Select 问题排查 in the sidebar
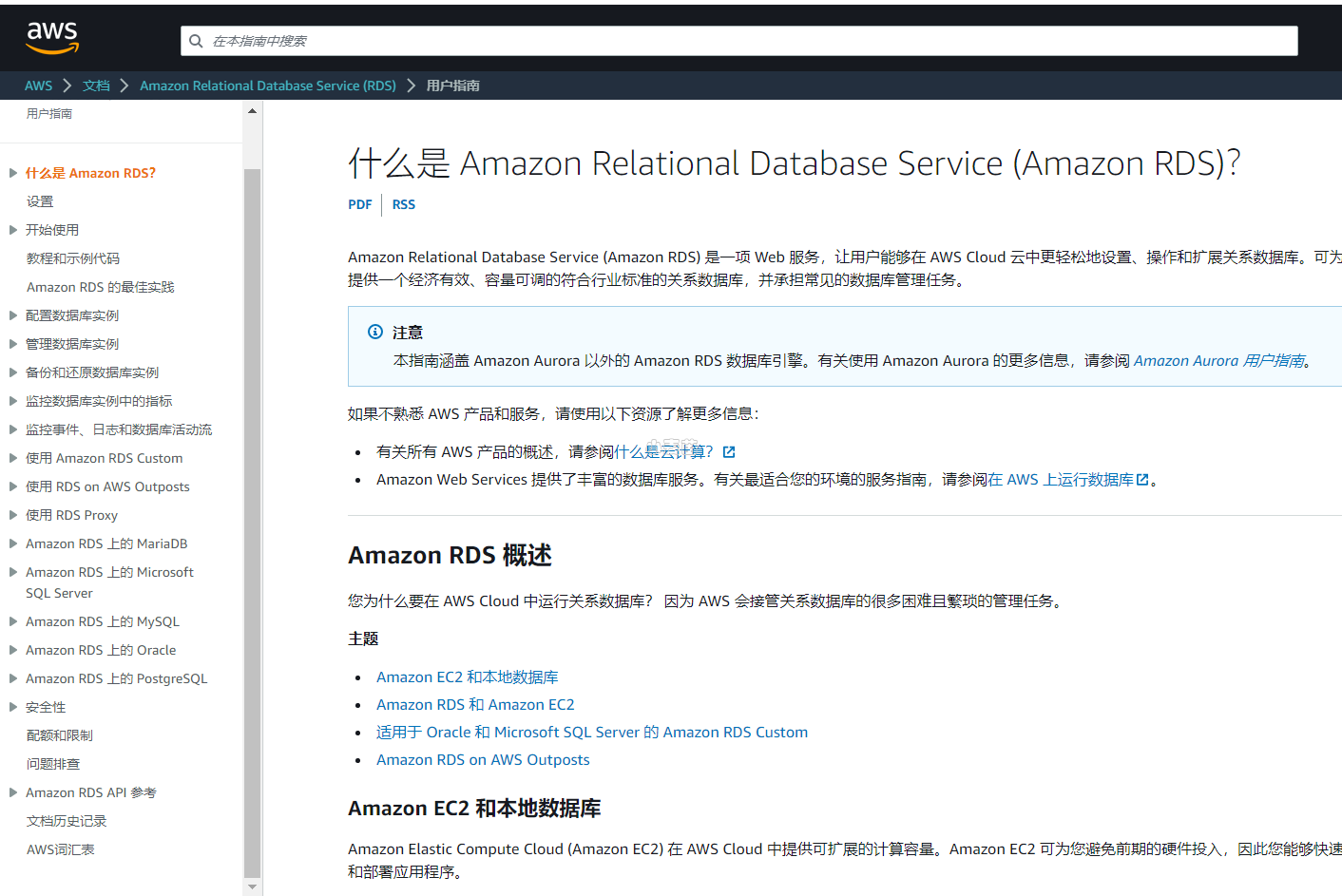 53,764
